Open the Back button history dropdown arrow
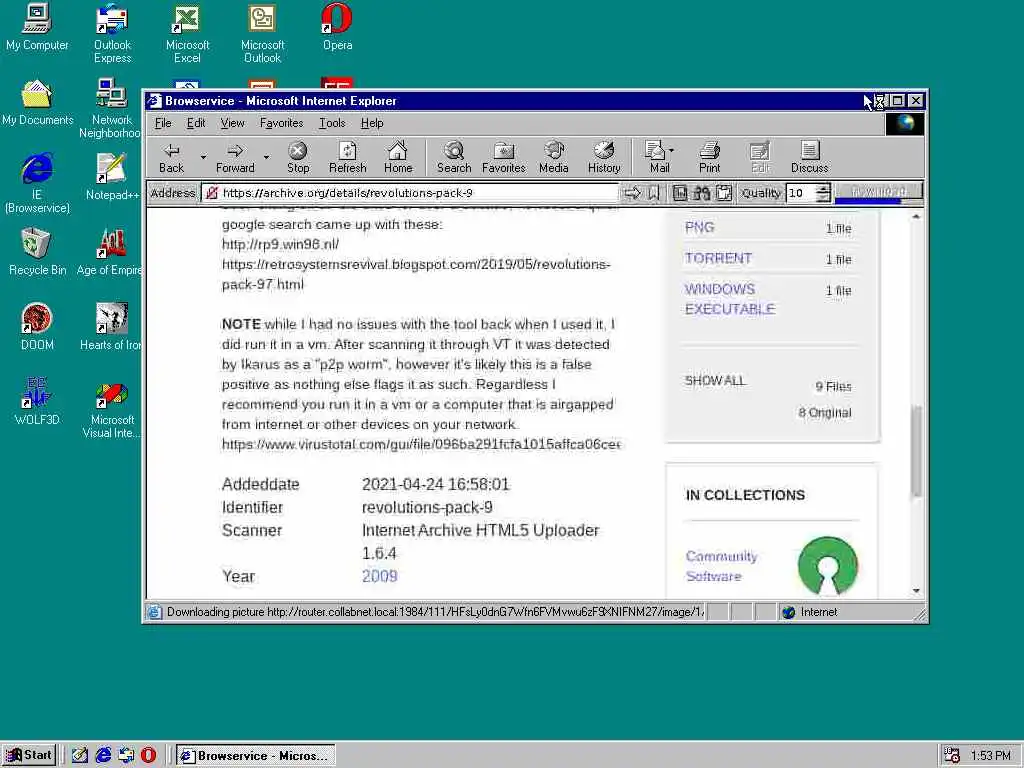The width and height of the screenshot is (1024, 768). click(203, 157)
